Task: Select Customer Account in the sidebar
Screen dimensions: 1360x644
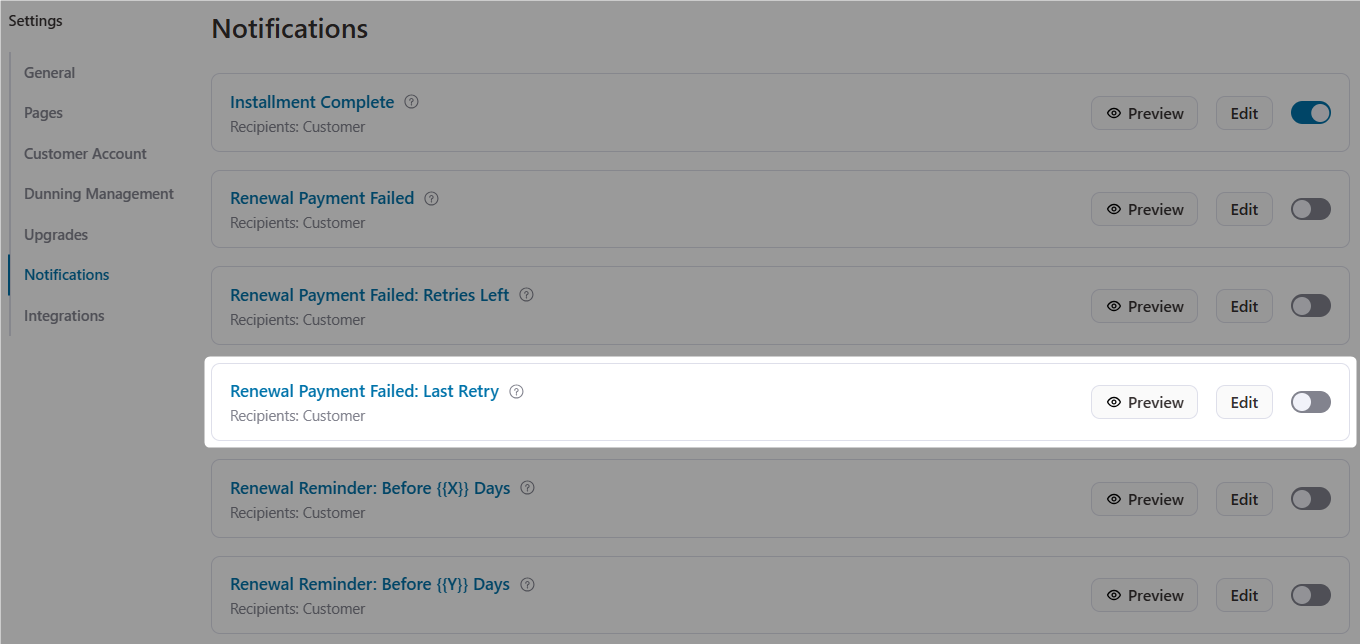Action: (85, 153)
